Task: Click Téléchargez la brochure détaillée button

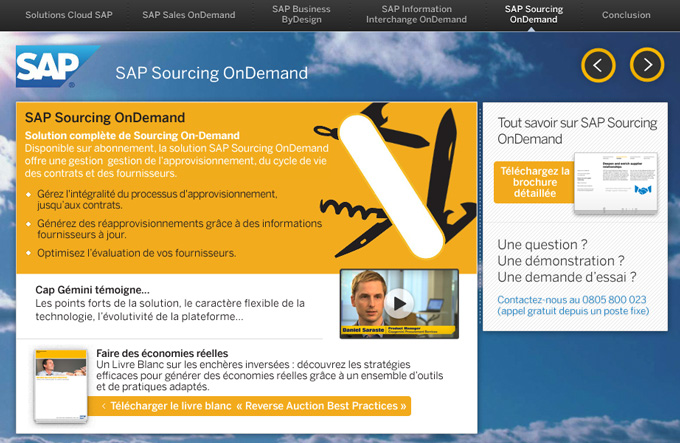Action: [534, 182]
